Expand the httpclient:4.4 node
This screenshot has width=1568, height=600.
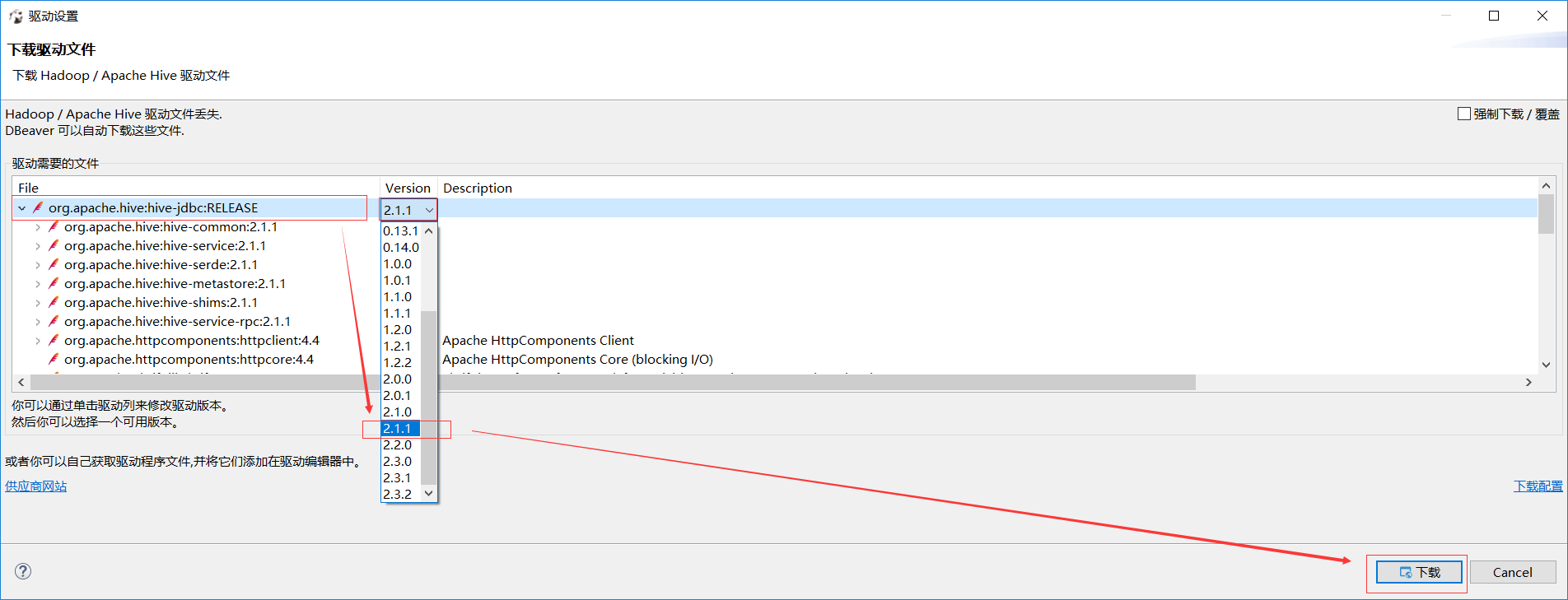38,341
